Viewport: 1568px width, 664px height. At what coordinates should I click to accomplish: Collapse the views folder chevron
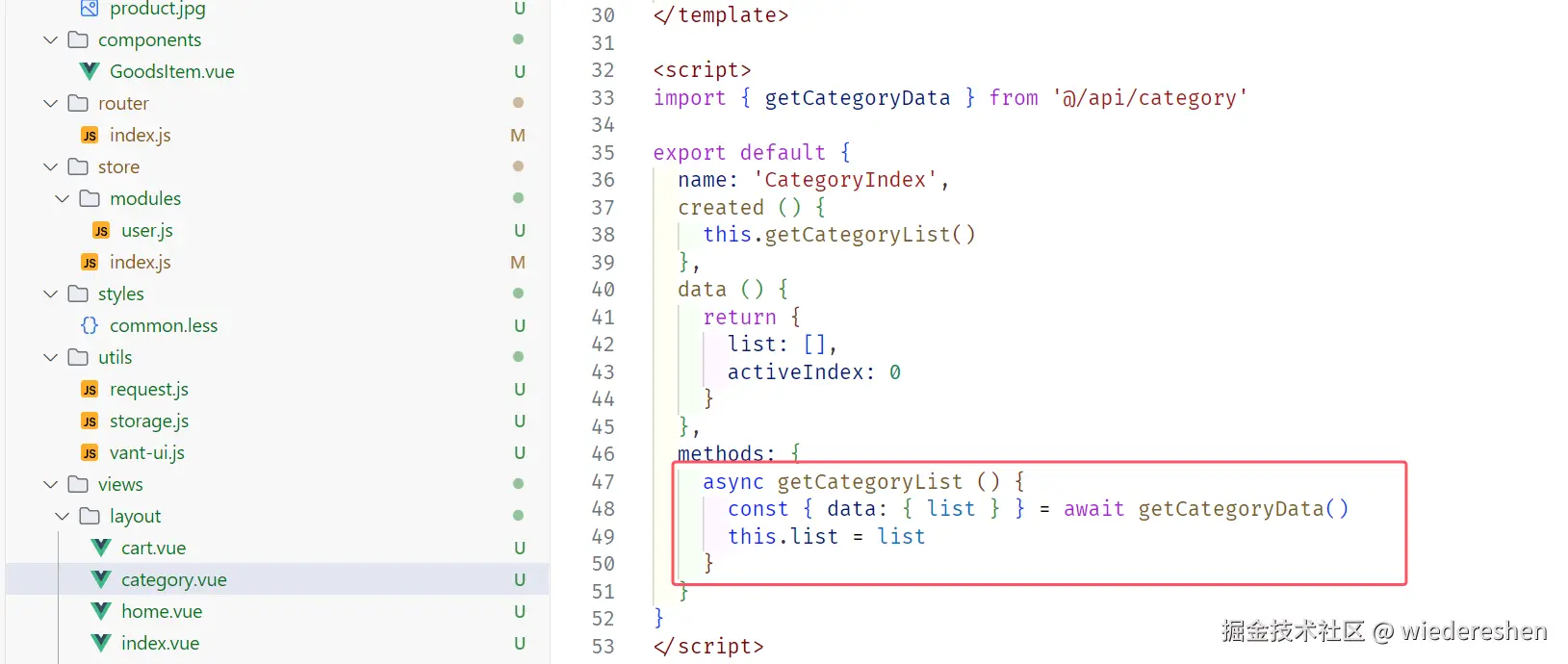pyautogui.click(x=51, y=484)
